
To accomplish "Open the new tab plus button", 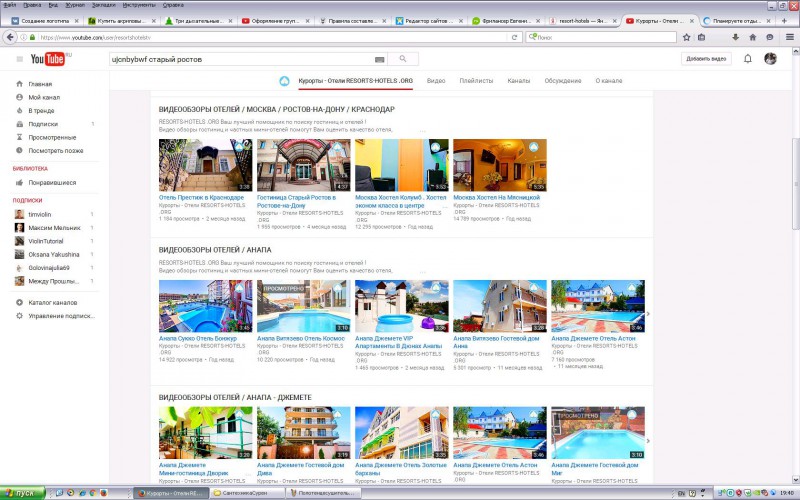I will [x=784, y=21].
